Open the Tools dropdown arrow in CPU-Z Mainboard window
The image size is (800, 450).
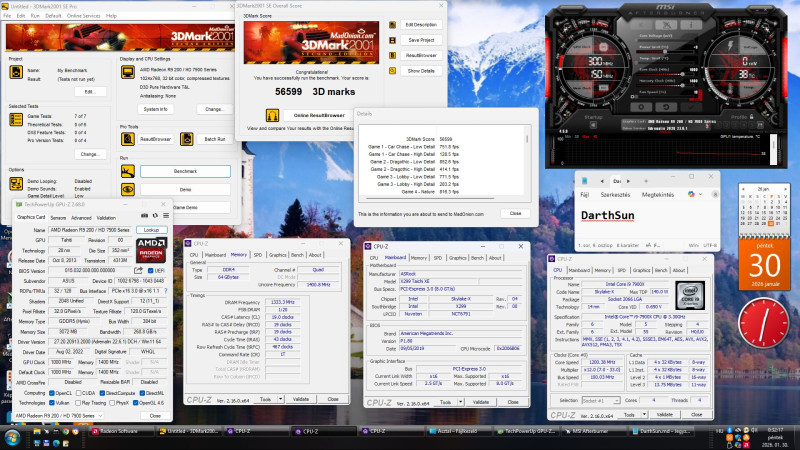[x=460, y=402]
